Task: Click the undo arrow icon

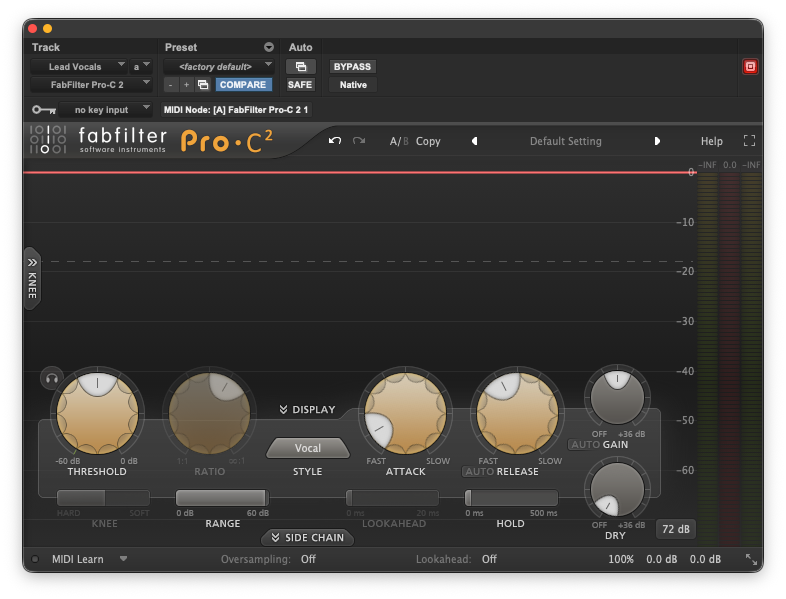Action: 335,141
